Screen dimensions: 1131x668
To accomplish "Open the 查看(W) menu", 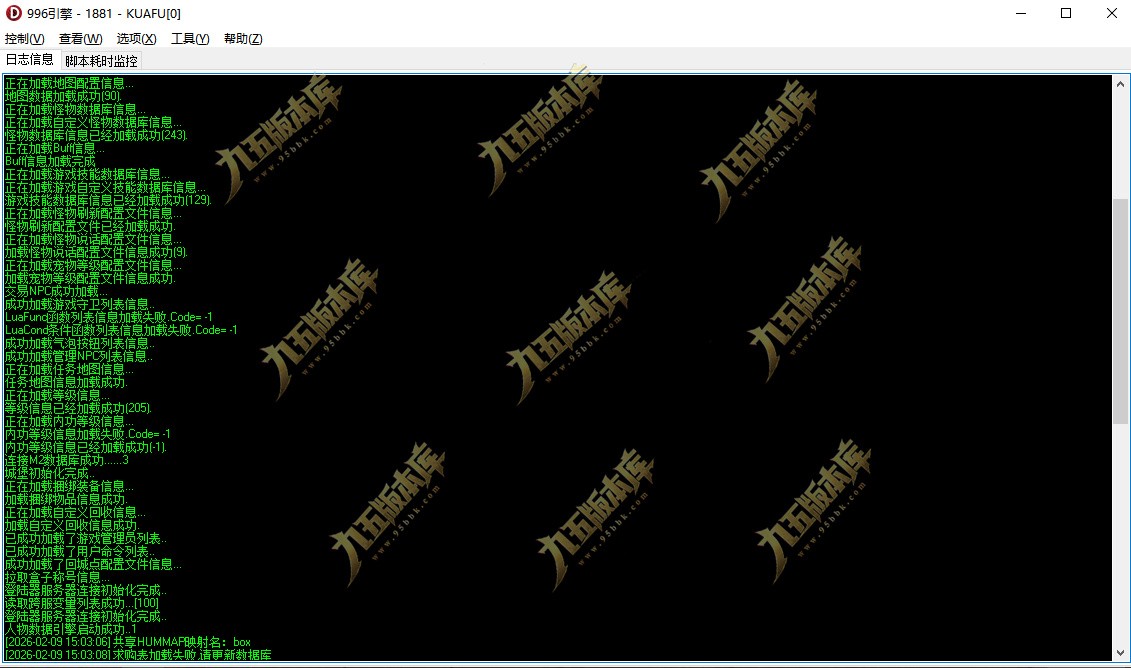I will point(80,39).
